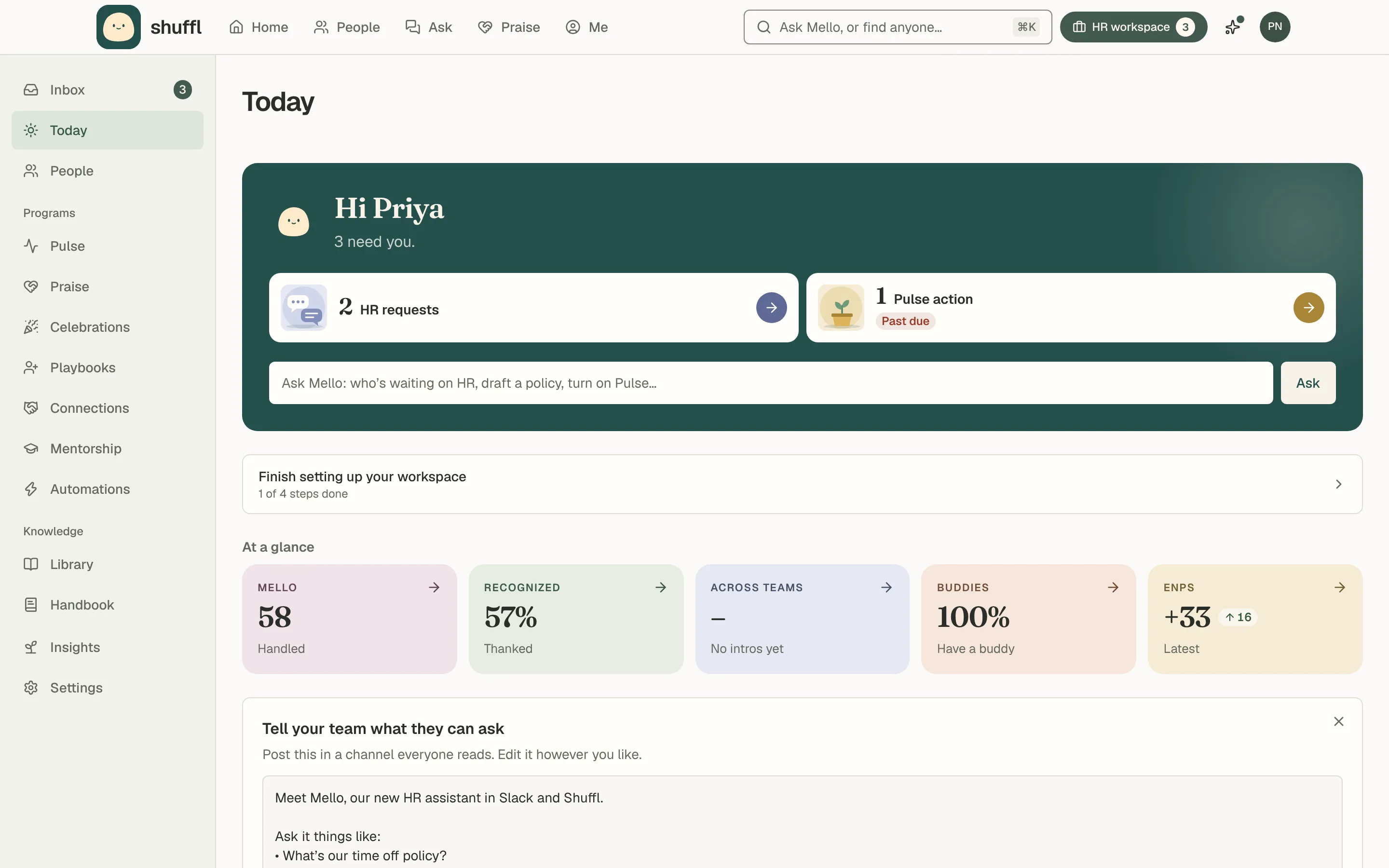Click the Past due label
Viewport: 1389px width, 868px height.
coord(905,322)
